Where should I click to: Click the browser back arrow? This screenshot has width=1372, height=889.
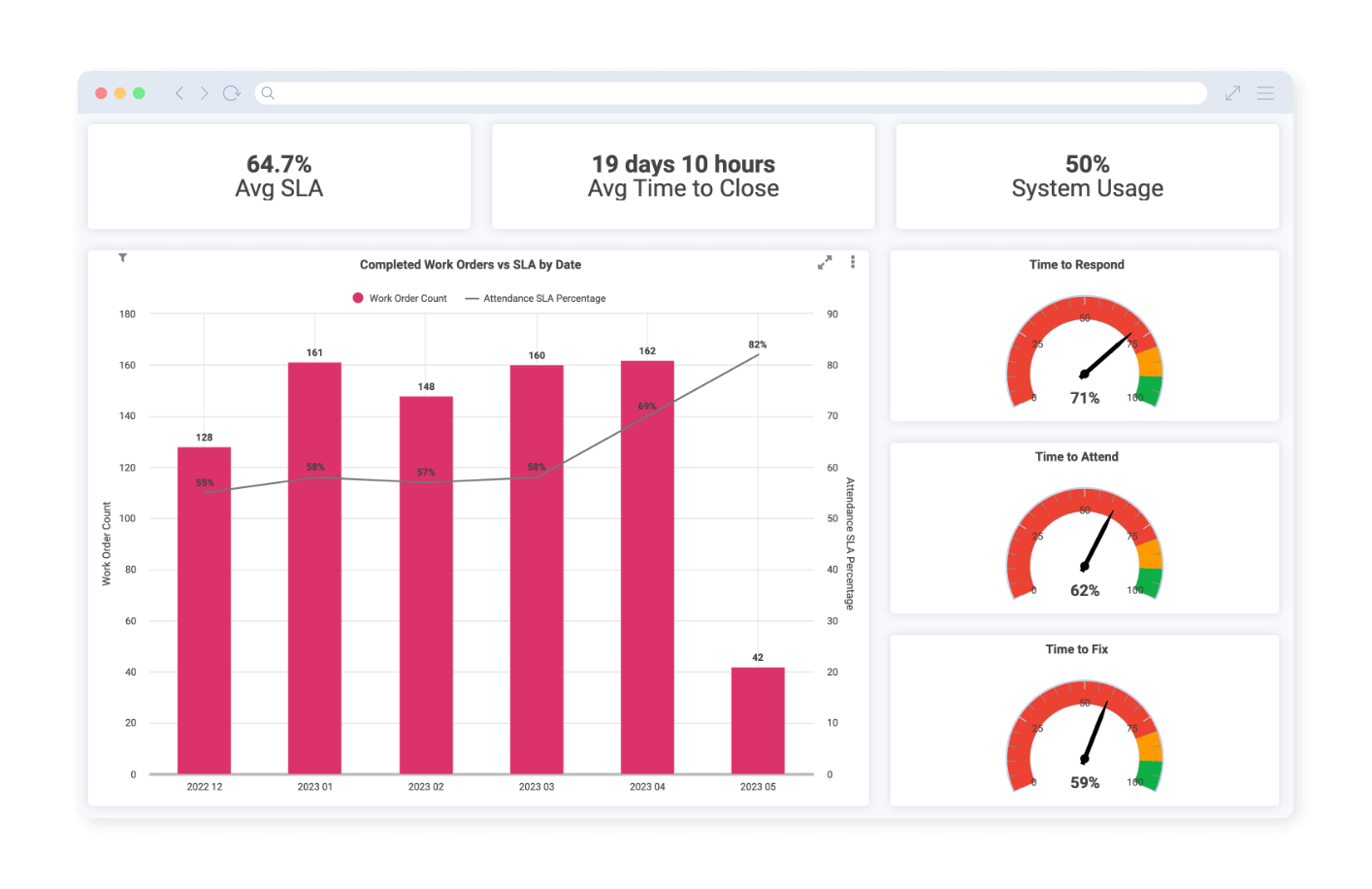point(180,93)
